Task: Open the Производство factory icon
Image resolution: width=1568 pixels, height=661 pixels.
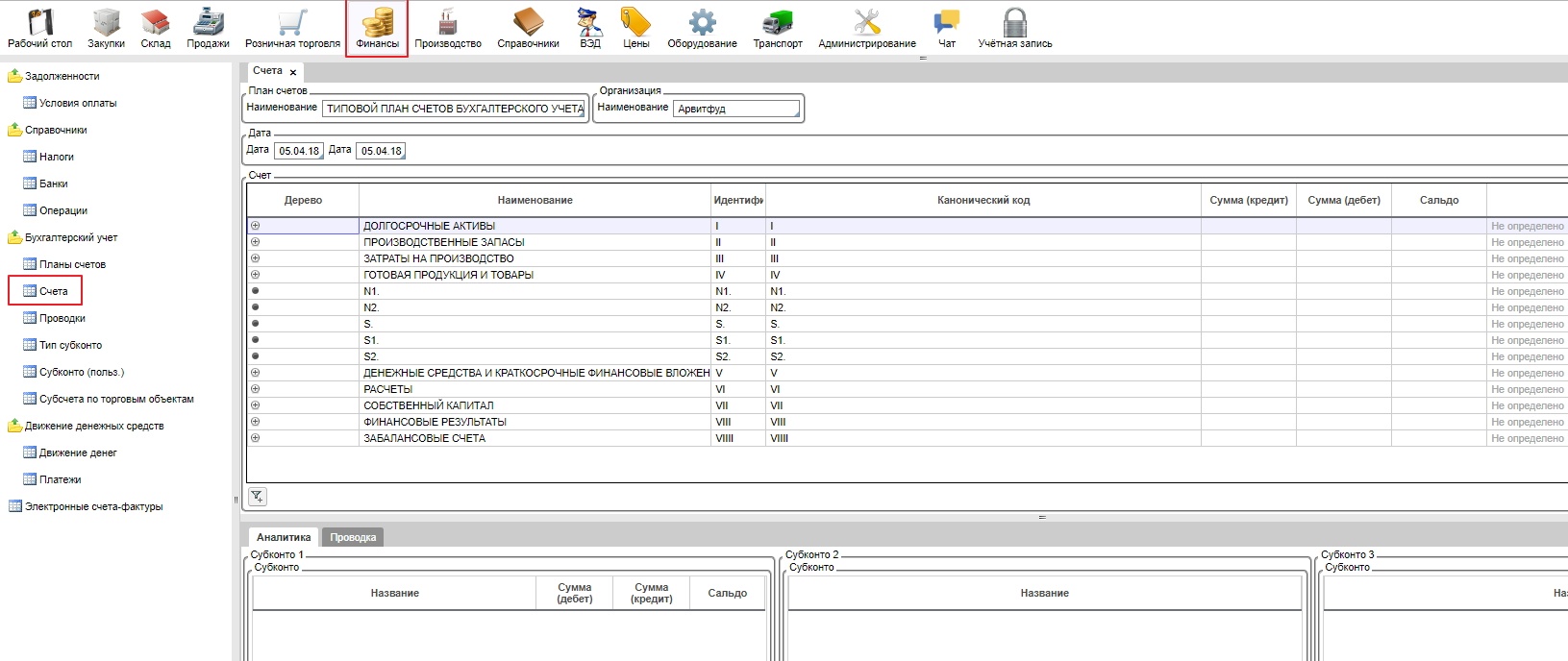Action: coord(447,23)
